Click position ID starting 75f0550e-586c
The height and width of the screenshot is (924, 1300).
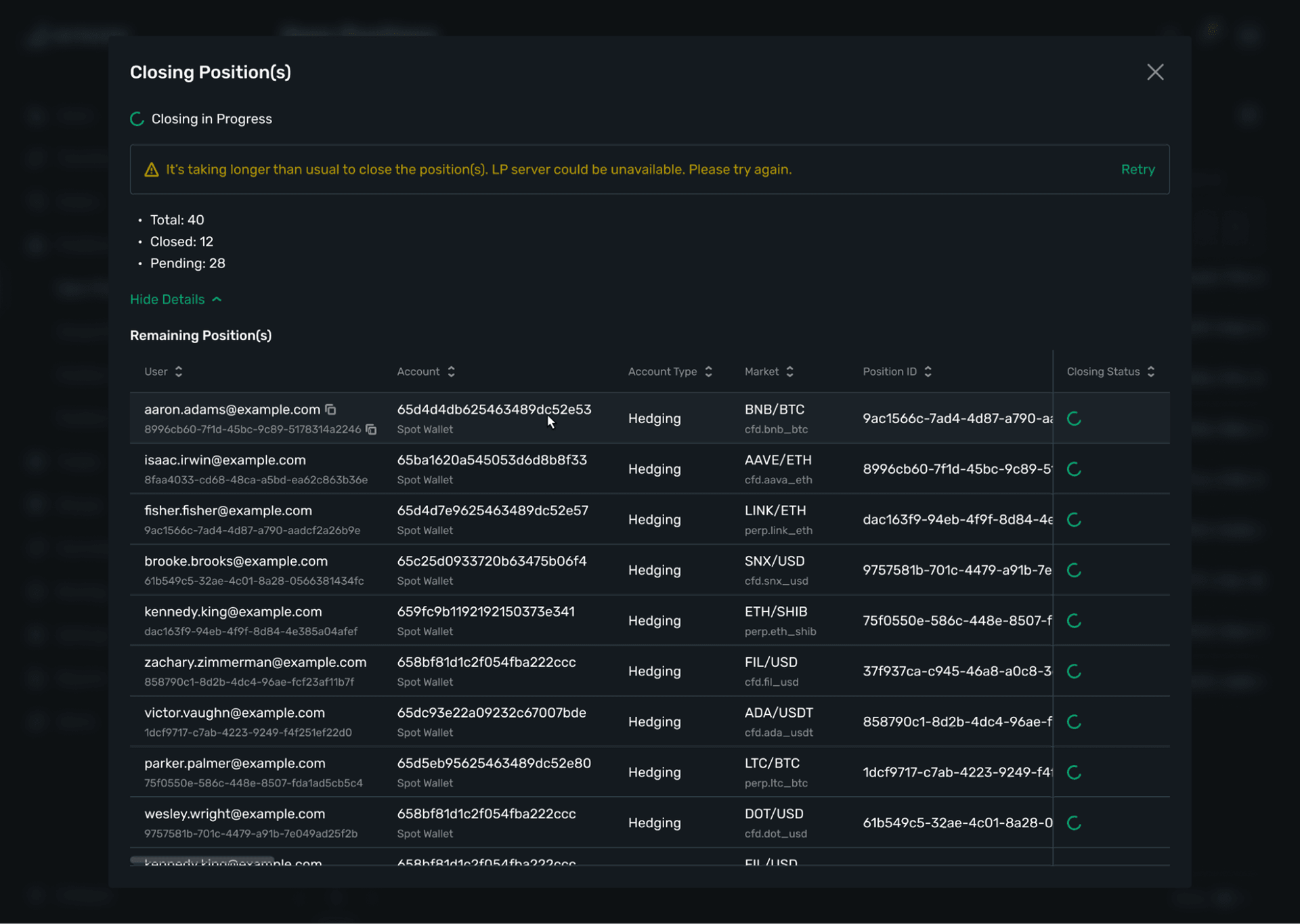tap(957, 621)
